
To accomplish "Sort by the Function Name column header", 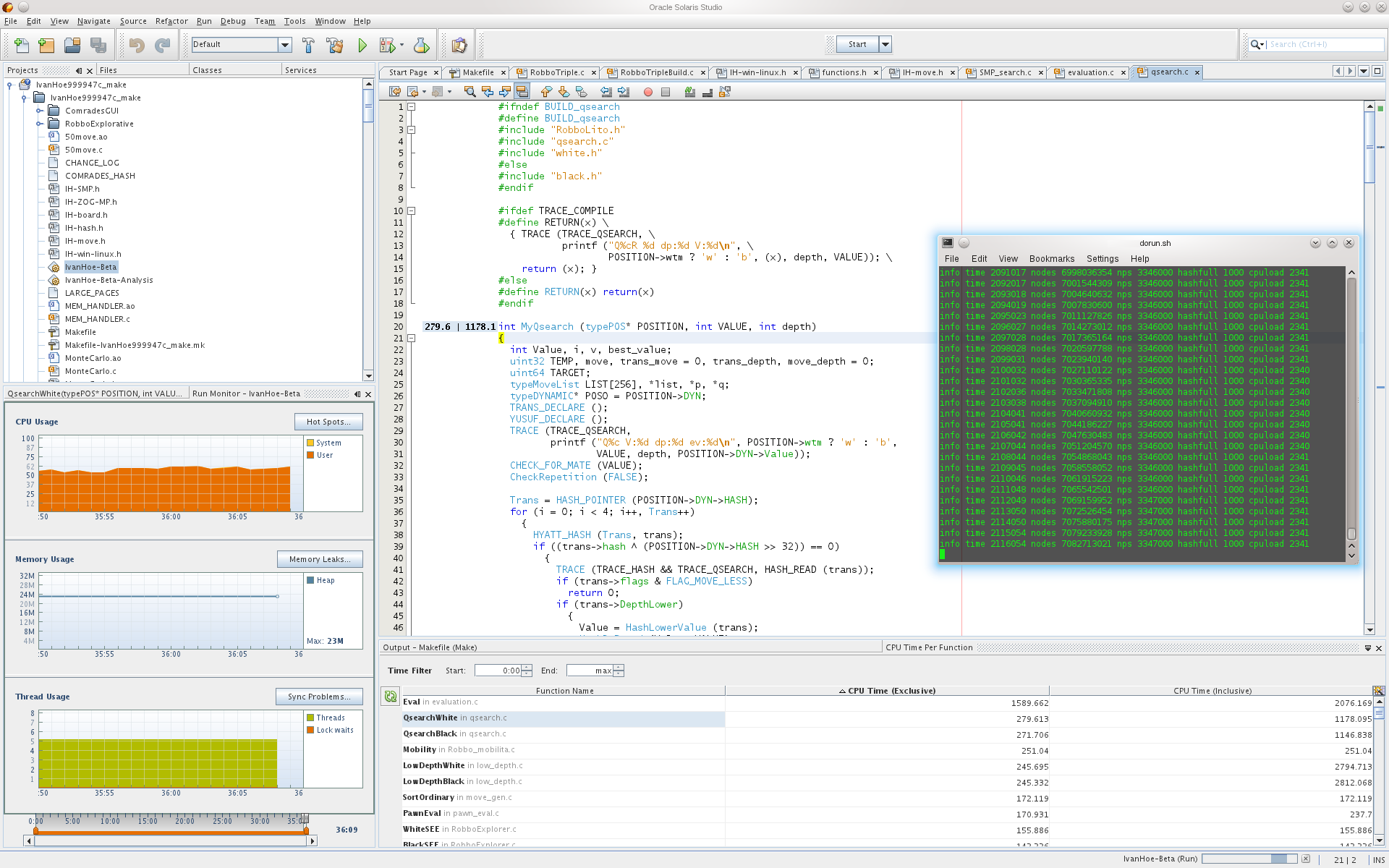I will tap(564, 691).
